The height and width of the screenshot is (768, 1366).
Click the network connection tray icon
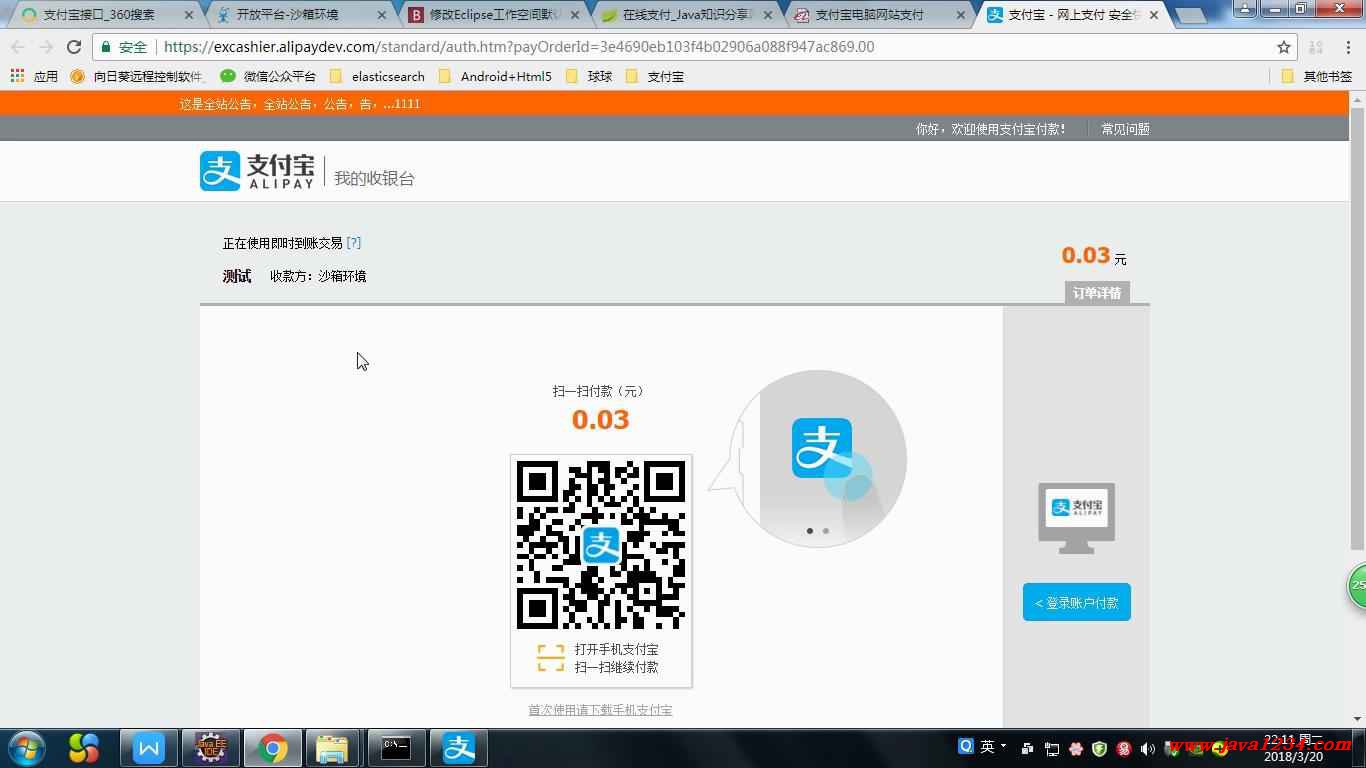pyautogui.click(x=1052, y=748)
